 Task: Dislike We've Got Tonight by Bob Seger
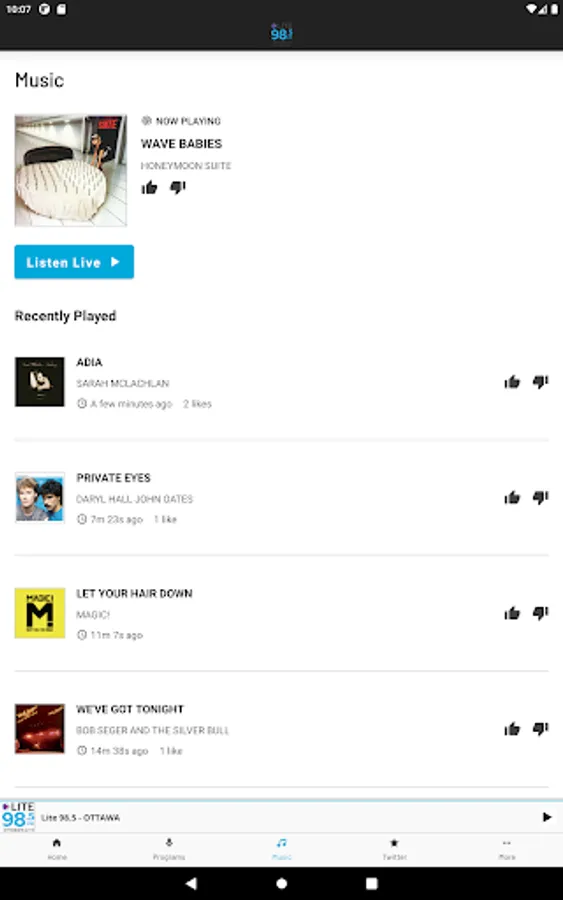click(541, 729)
